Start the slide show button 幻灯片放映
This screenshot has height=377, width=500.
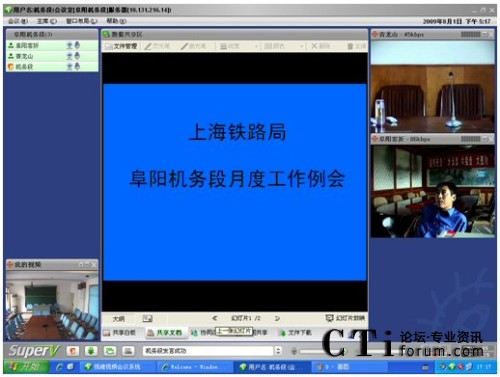pos(345,318)
